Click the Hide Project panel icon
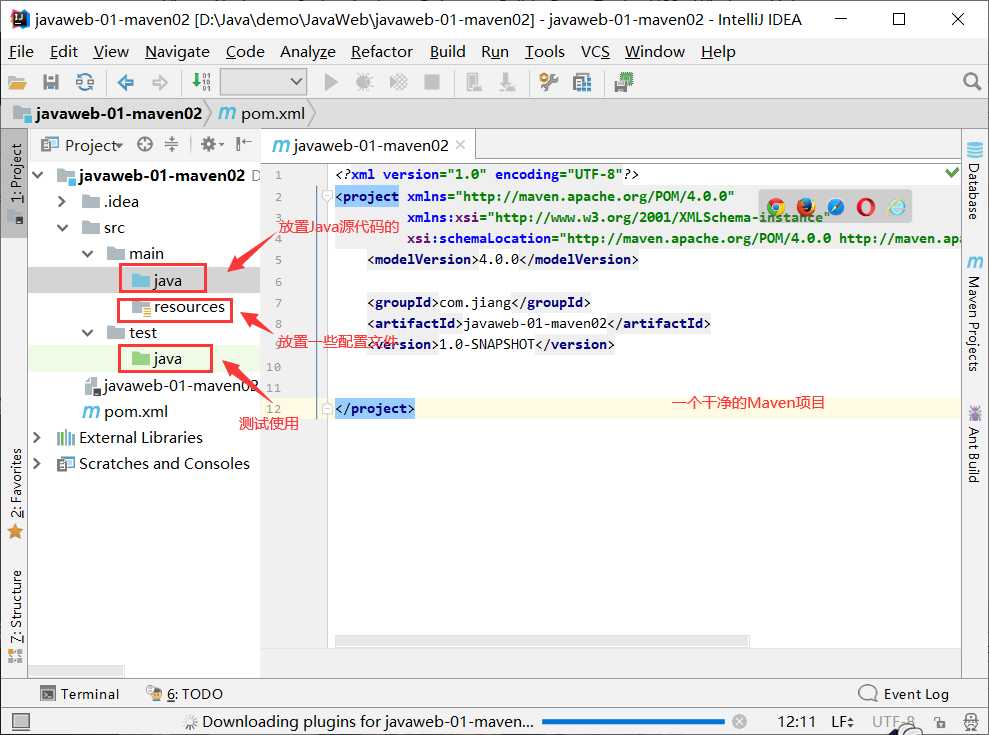The width and height of the screenshot is (989, 735). (243, 144)
